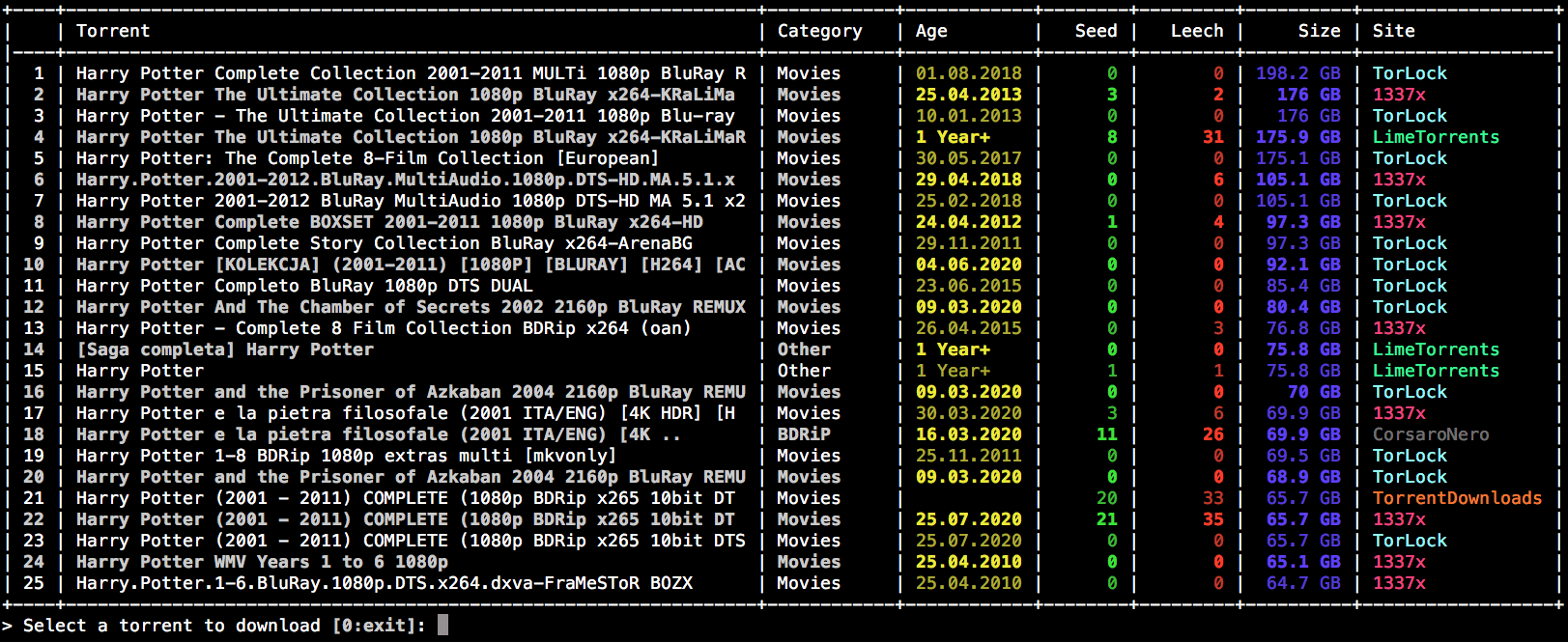Image resolution: width=1568 pixels, height=642 pixels.
Task: Click the torrent prompt input cursor
Action: click(442, 625)
